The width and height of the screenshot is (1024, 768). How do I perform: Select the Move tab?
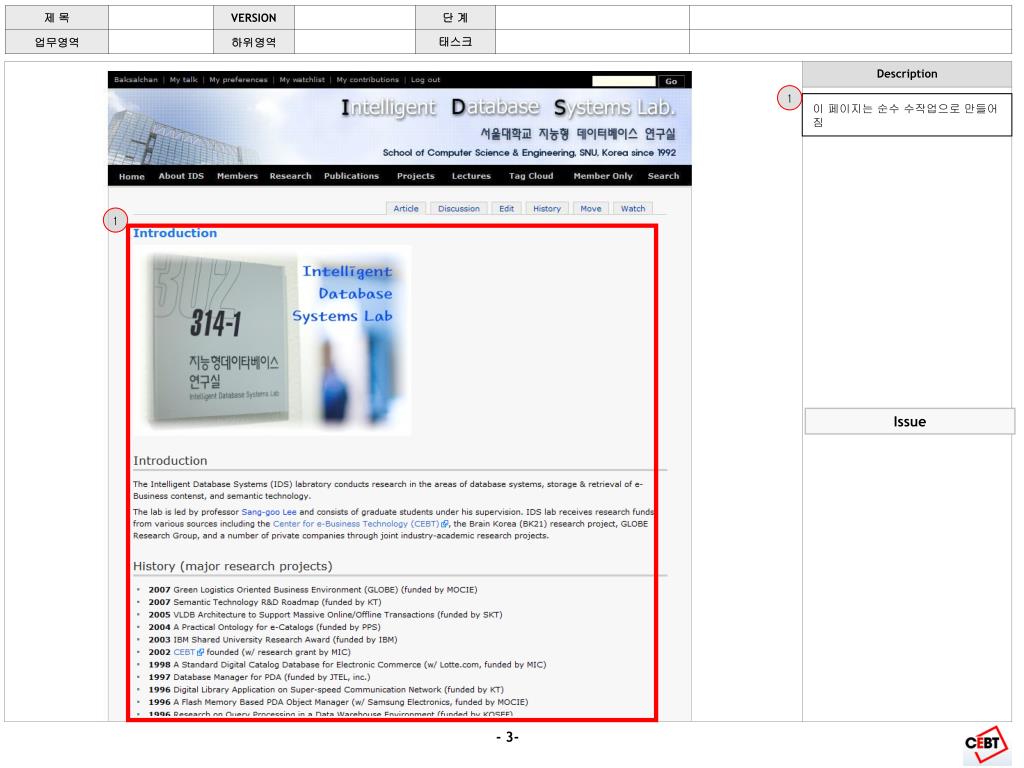(590, 208)
